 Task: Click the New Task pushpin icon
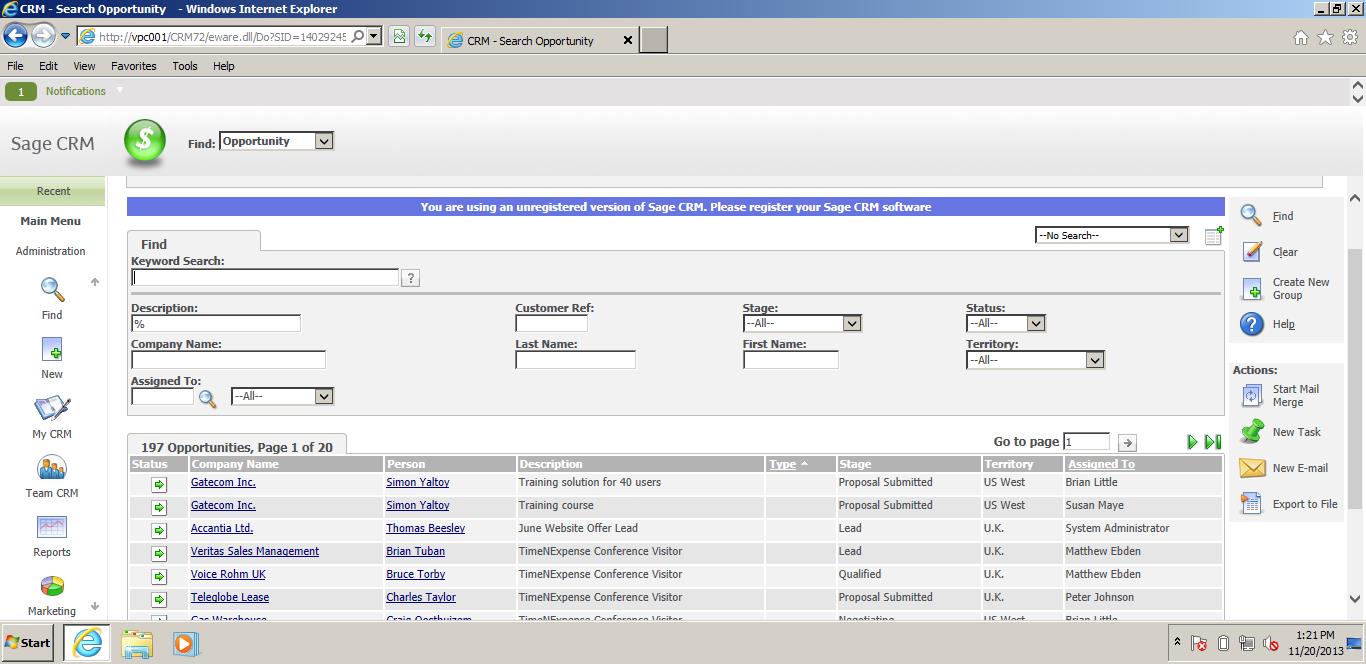point(1252,432)
